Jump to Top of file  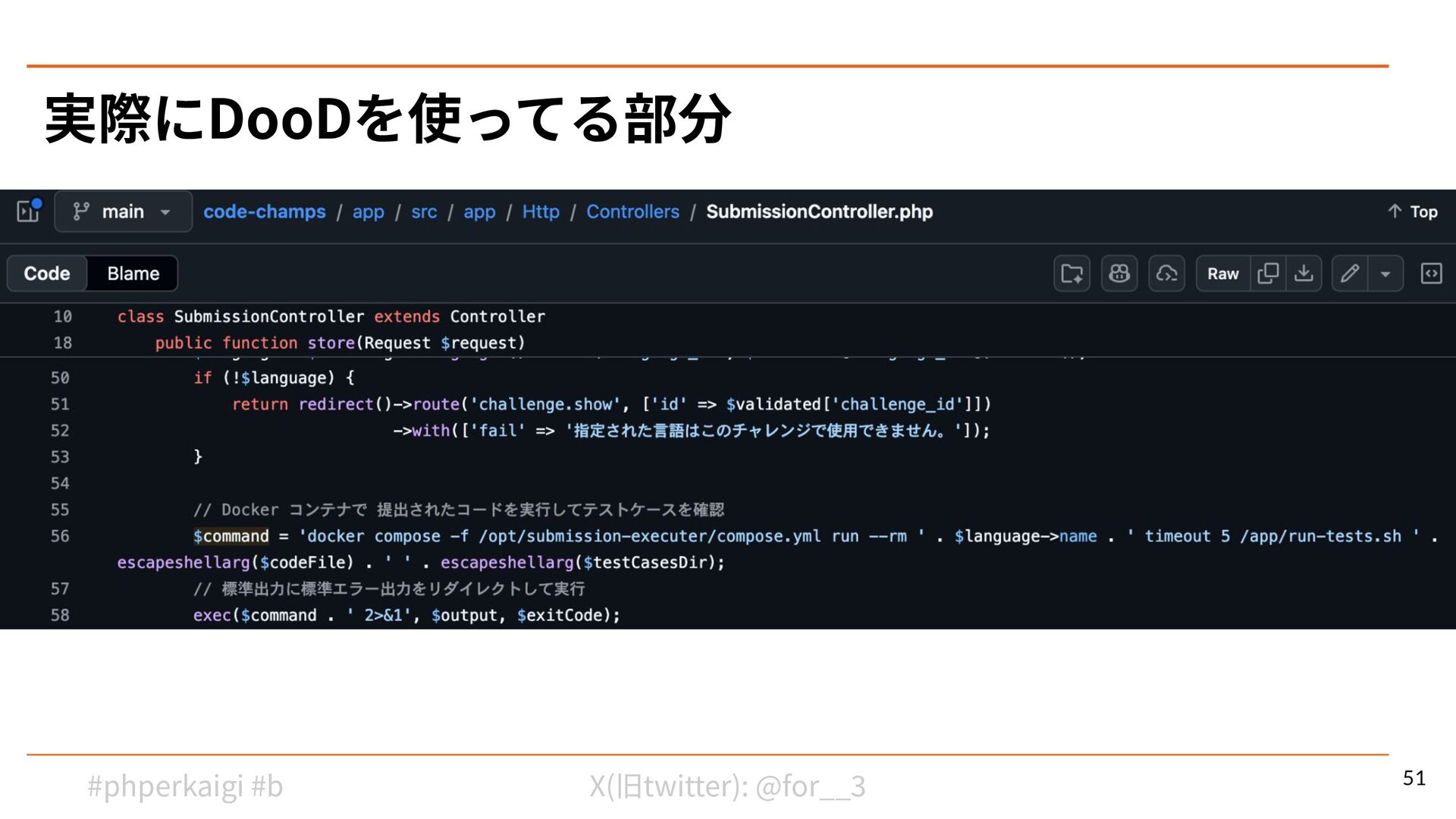[1413, 212]
